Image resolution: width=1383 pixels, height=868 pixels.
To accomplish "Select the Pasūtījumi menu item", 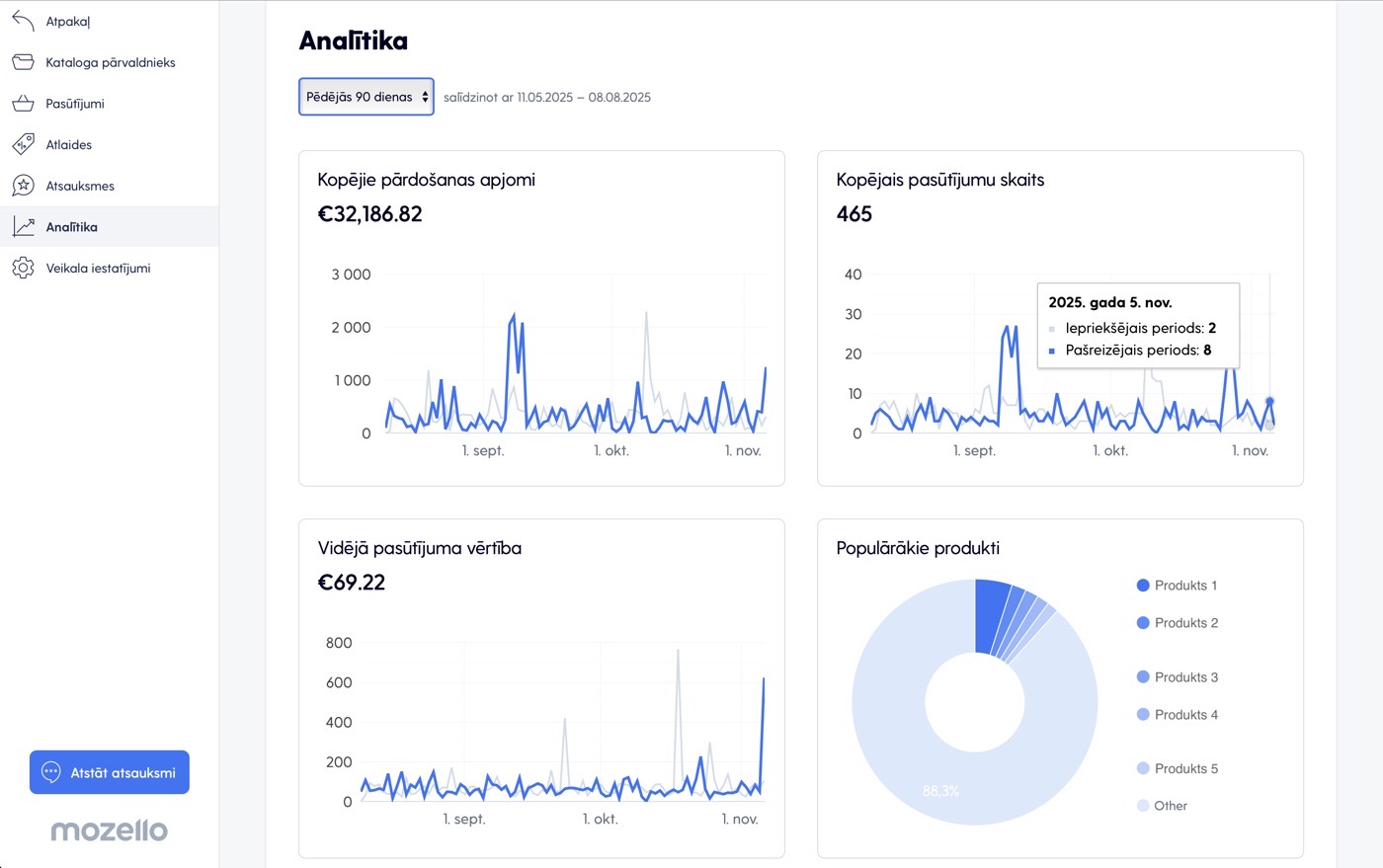I will pos(75,104).
